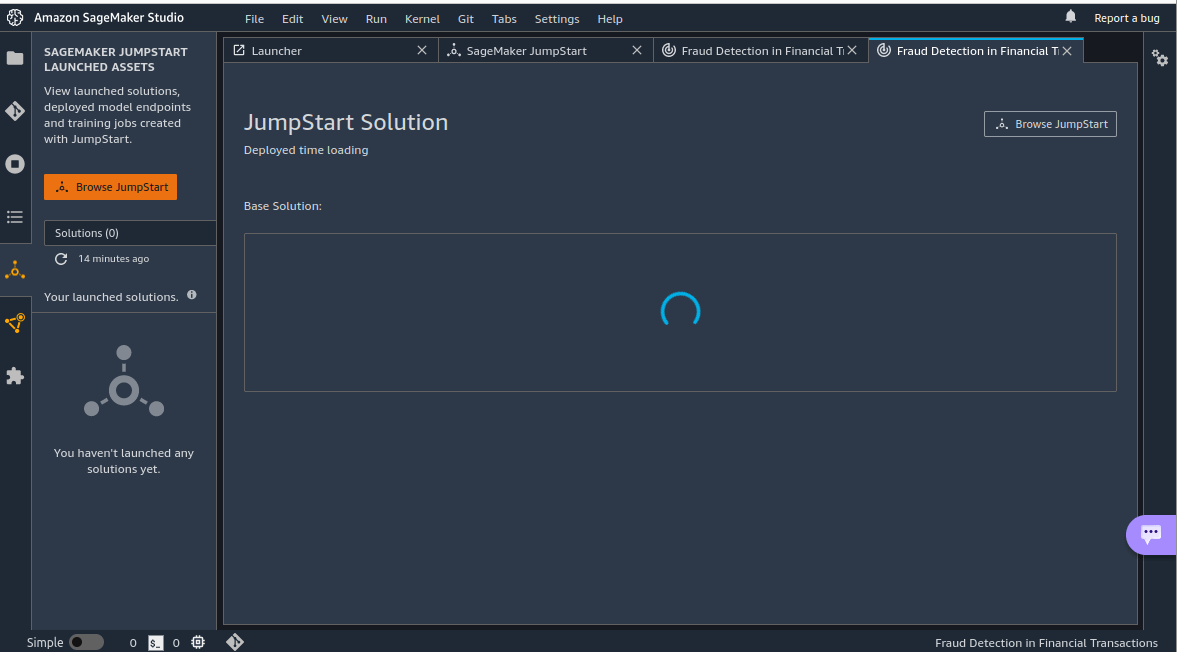Image resolution: width=1177 pixels, height=652 pixels.
Task: Click the Deployed time loading text
Action: coord(306,150)
